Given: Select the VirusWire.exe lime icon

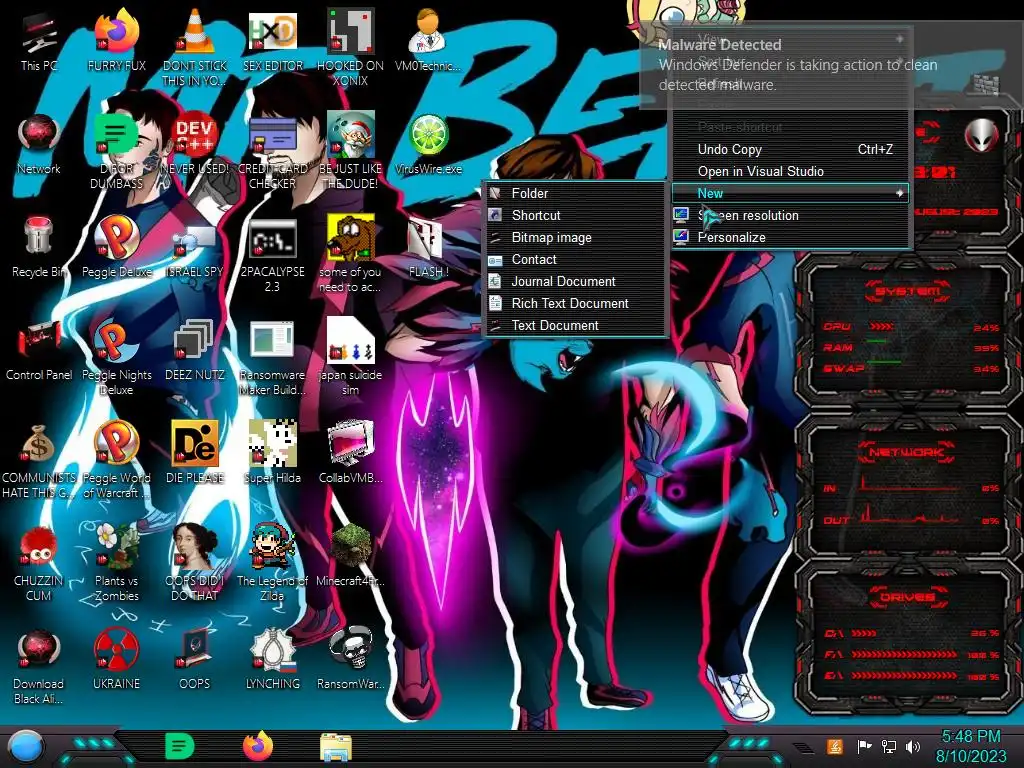Looking at the screenshot, I should pos(428,145).
